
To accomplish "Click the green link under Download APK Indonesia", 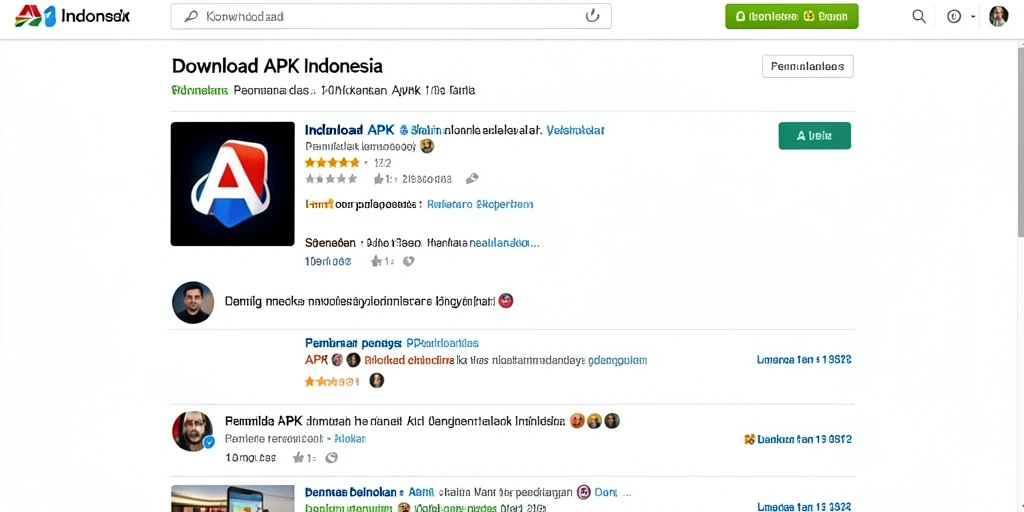I will pyautogui.click(x=199, y=90).
